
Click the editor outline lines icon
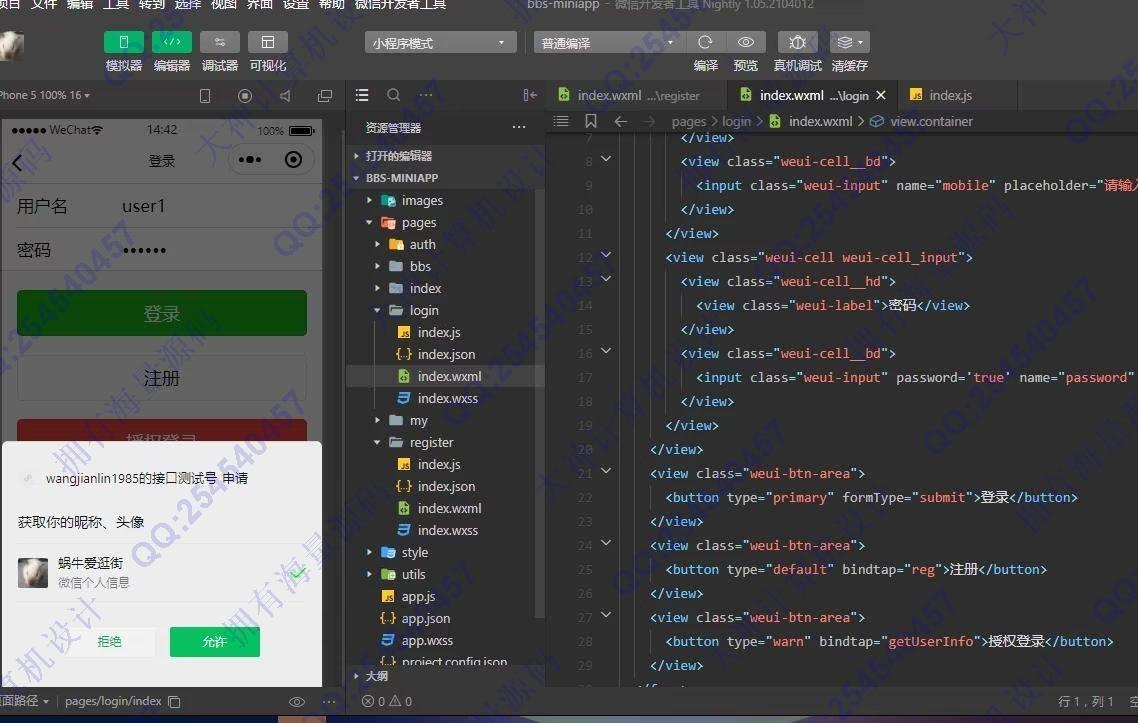point(561,121)
